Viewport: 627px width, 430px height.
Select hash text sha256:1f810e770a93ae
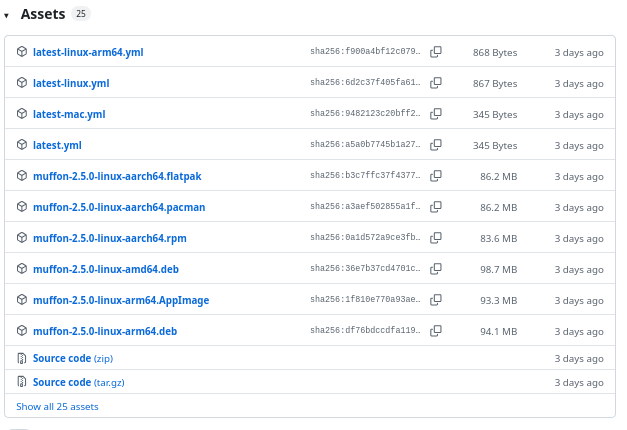tap(365, 299)
